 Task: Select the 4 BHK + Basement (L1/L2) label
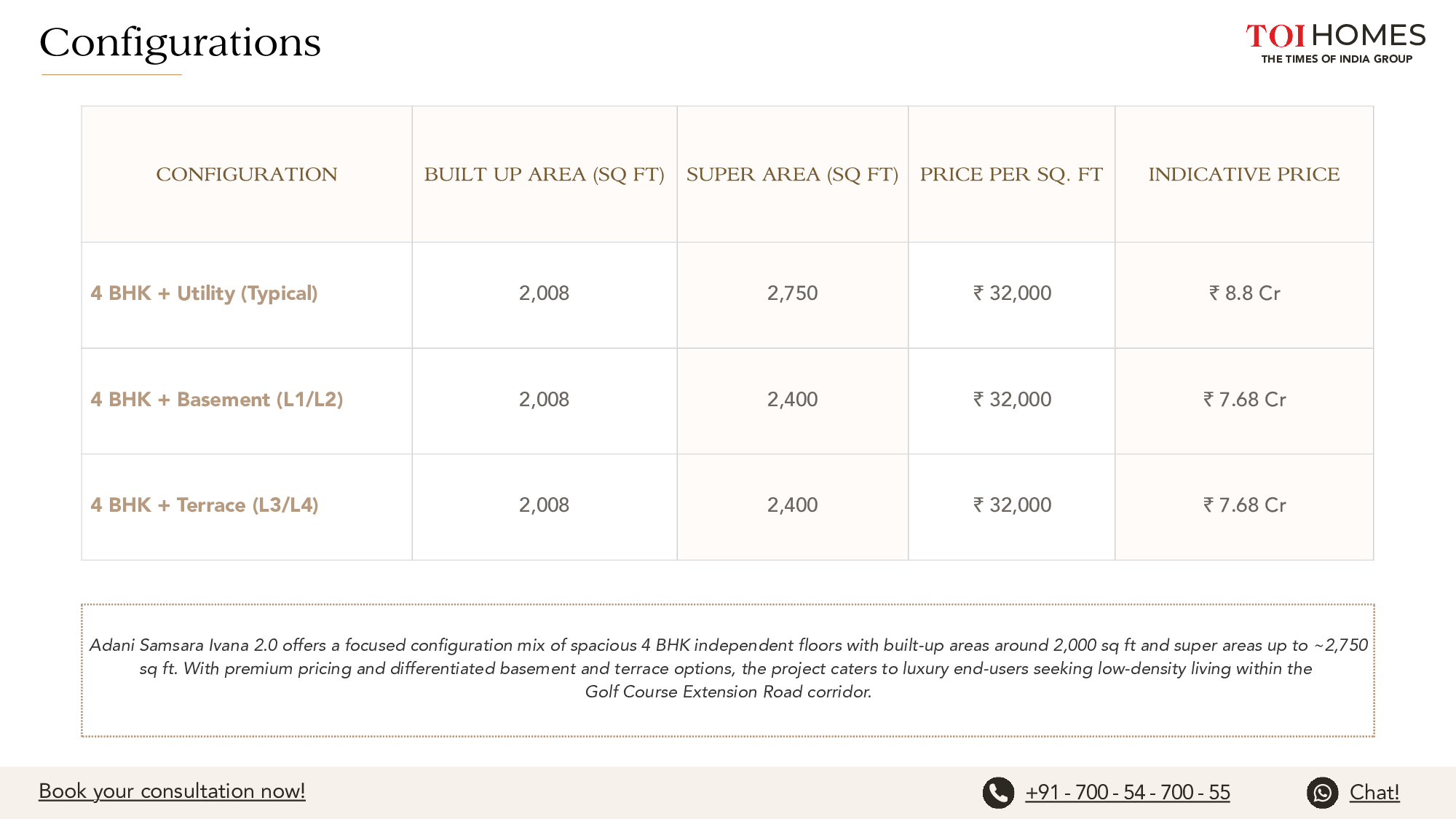coord(216,400)
